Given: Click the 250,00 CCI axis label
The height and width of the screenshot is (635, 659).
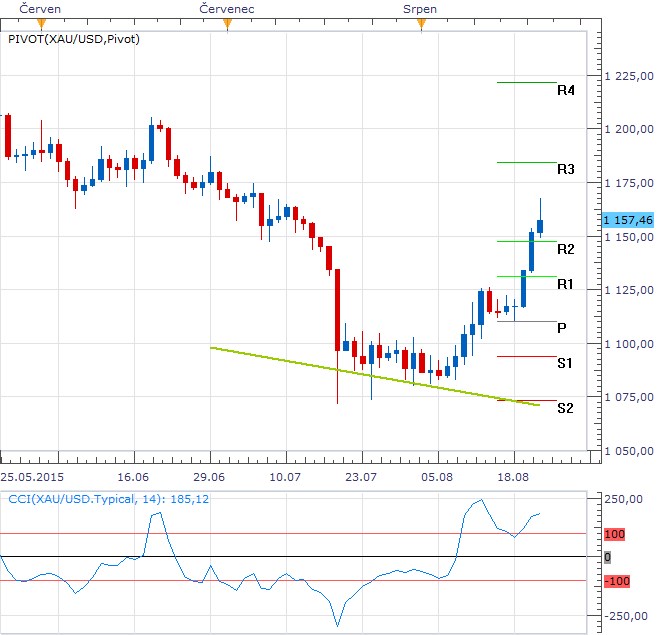Looking at the screenshot, I should tap(624, 499).
